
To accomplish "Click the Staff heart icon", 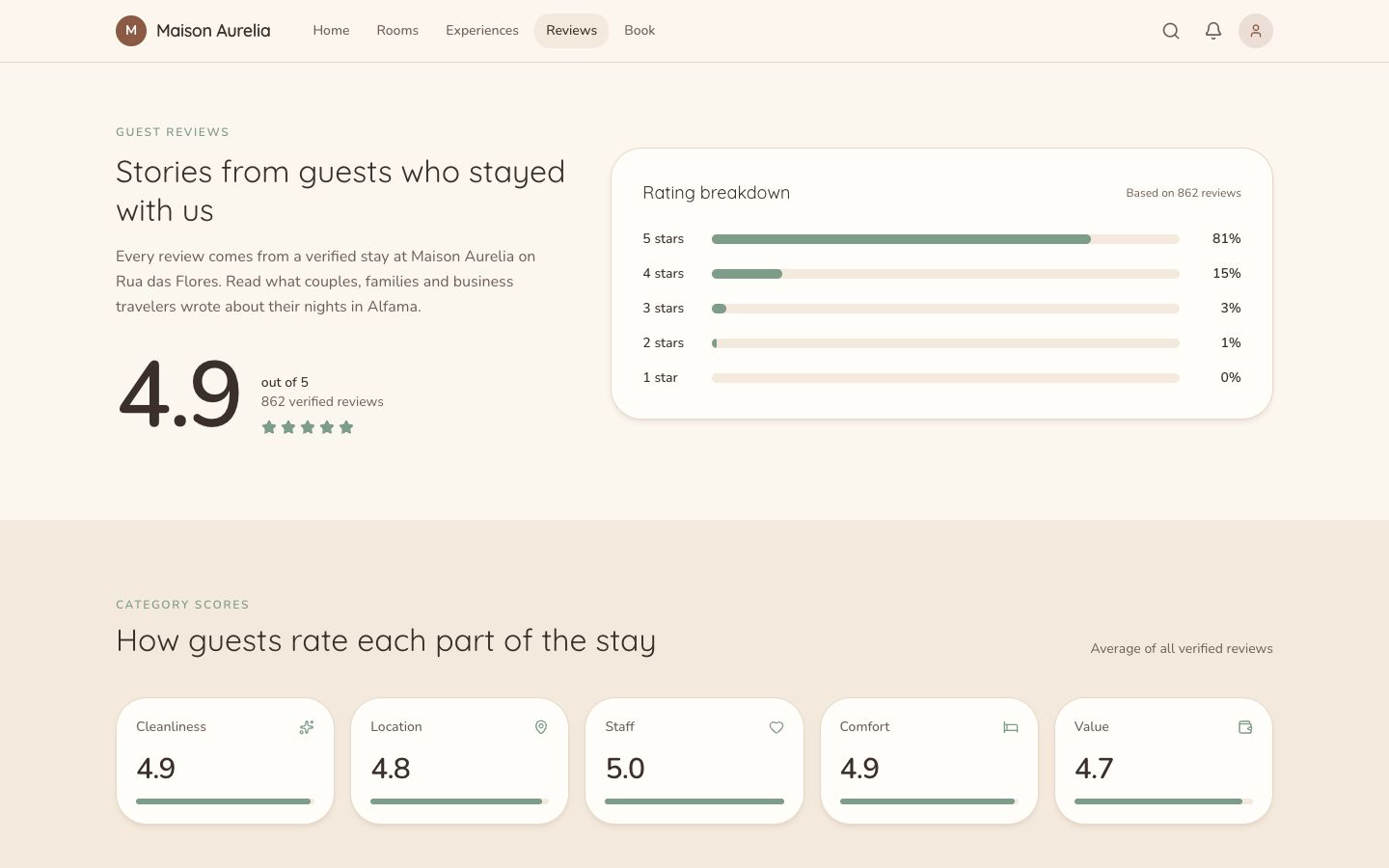I will [776, 727].
